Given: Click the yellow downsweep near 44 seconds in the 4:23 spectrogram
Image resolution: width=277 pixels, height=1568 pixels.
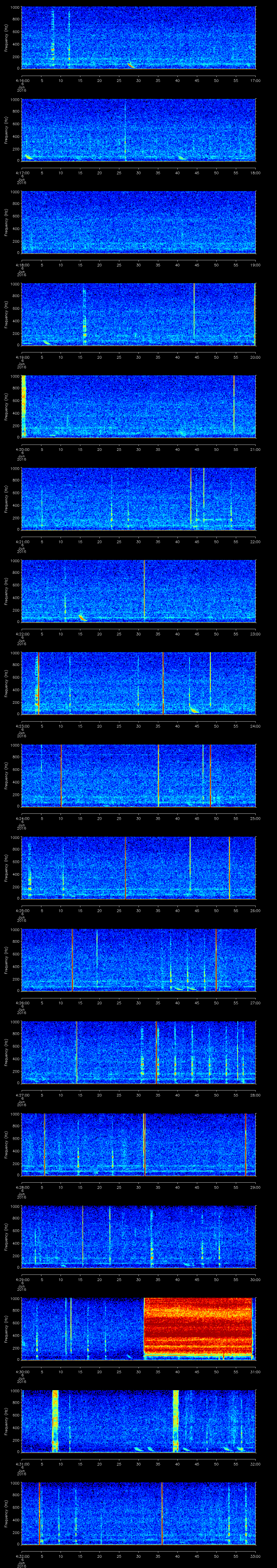Looking at the screenshot, I should [194, 710].
